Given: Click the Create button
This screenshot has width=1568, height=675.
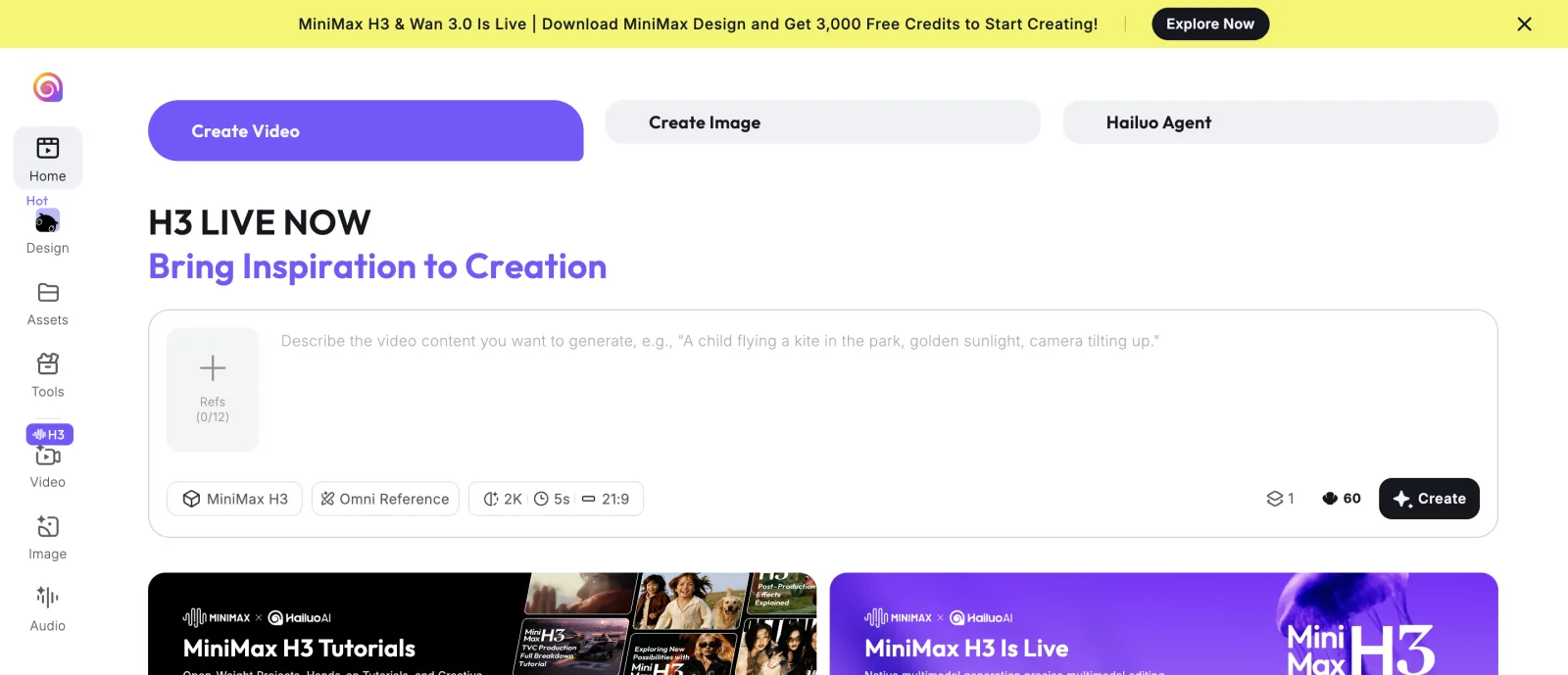Looking at the screenshot, I should point(1429,499).
